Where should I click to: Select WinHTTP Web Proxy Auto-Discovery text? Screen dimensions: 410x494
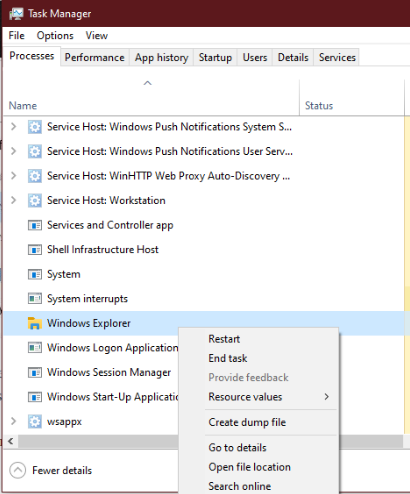168,176
